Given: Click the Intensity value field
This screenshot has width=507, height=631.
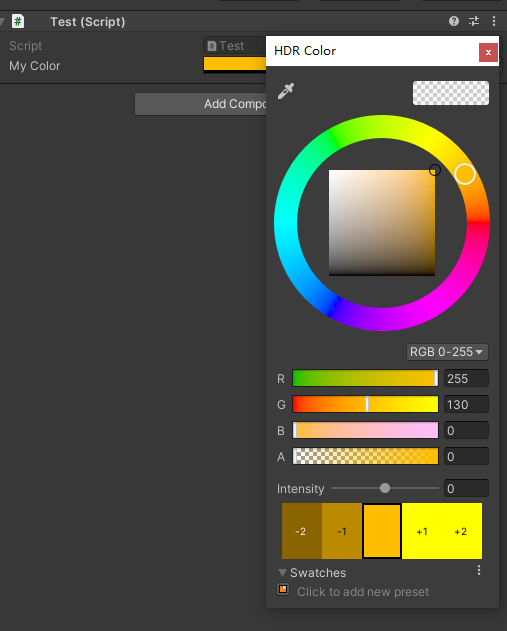Looking at the screenshot, I should pyautogui.click(x=466, y=488).
